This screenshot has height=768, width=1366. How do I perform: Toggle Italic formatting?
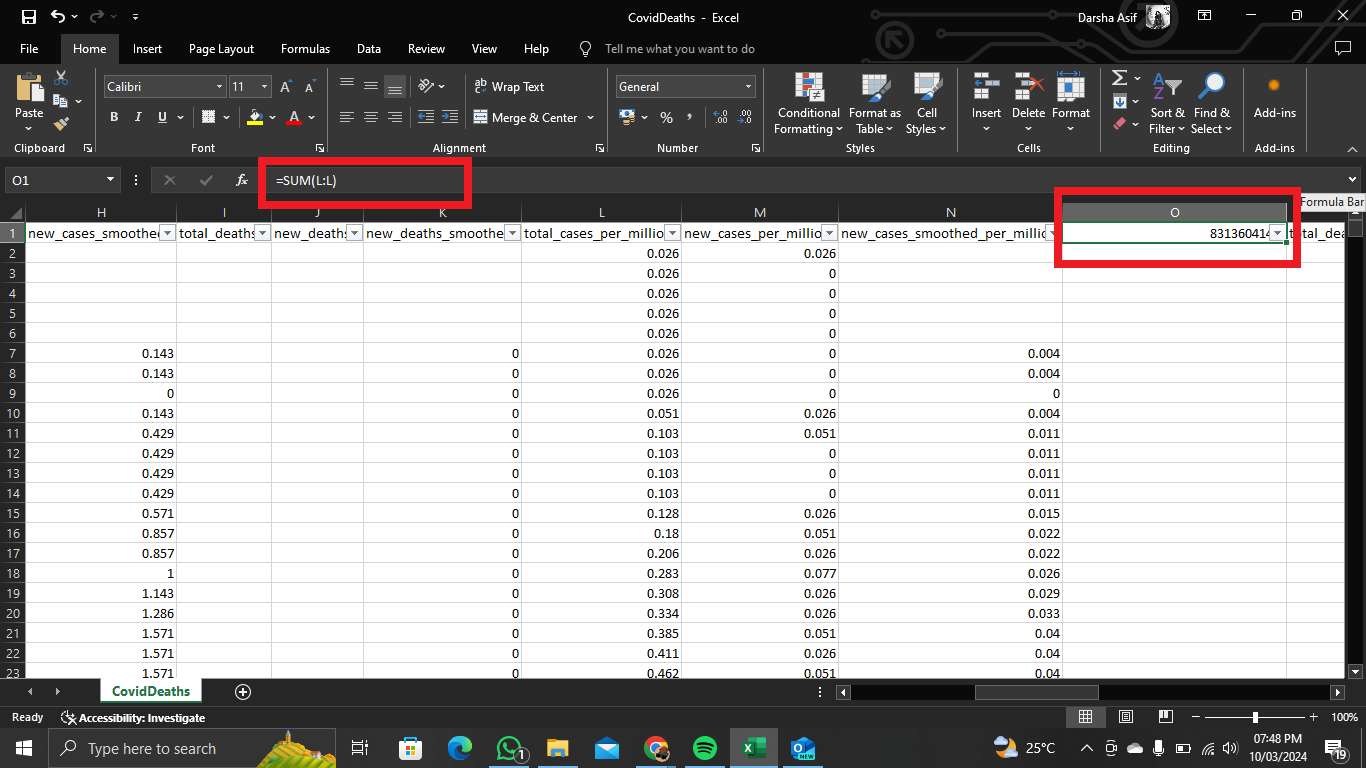(138, 118)
